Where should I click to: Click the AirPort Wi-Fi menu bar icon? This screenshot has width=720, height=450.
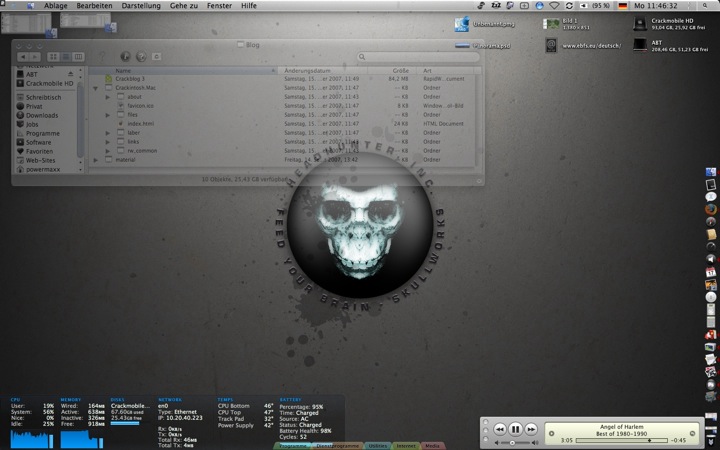point(554,6)
